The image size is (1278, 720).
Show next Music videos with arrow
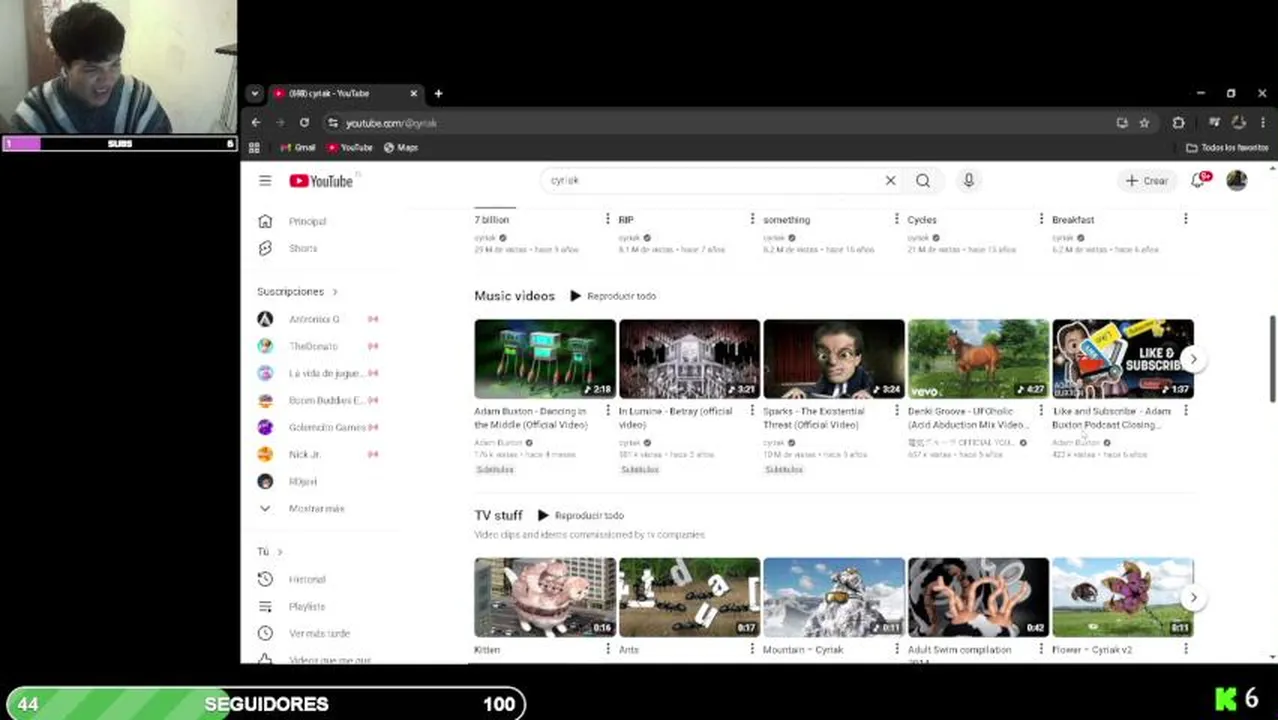coord(1193,359)
